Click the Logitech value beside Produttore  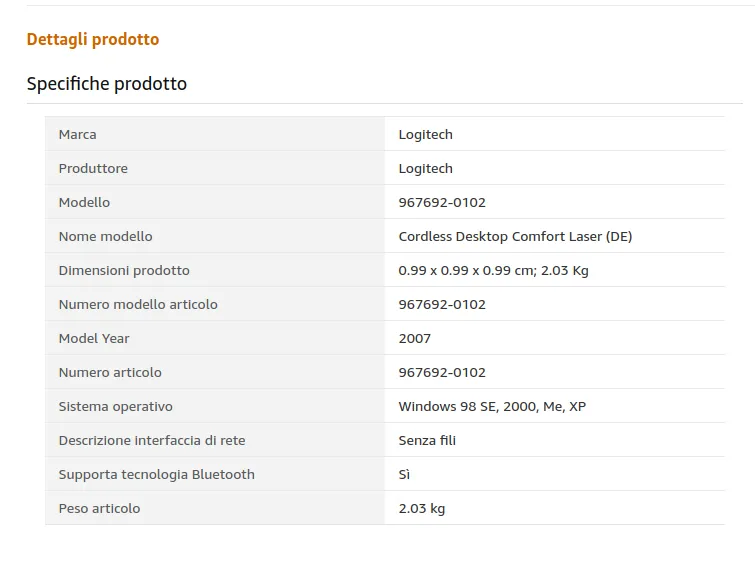[425, 169]
